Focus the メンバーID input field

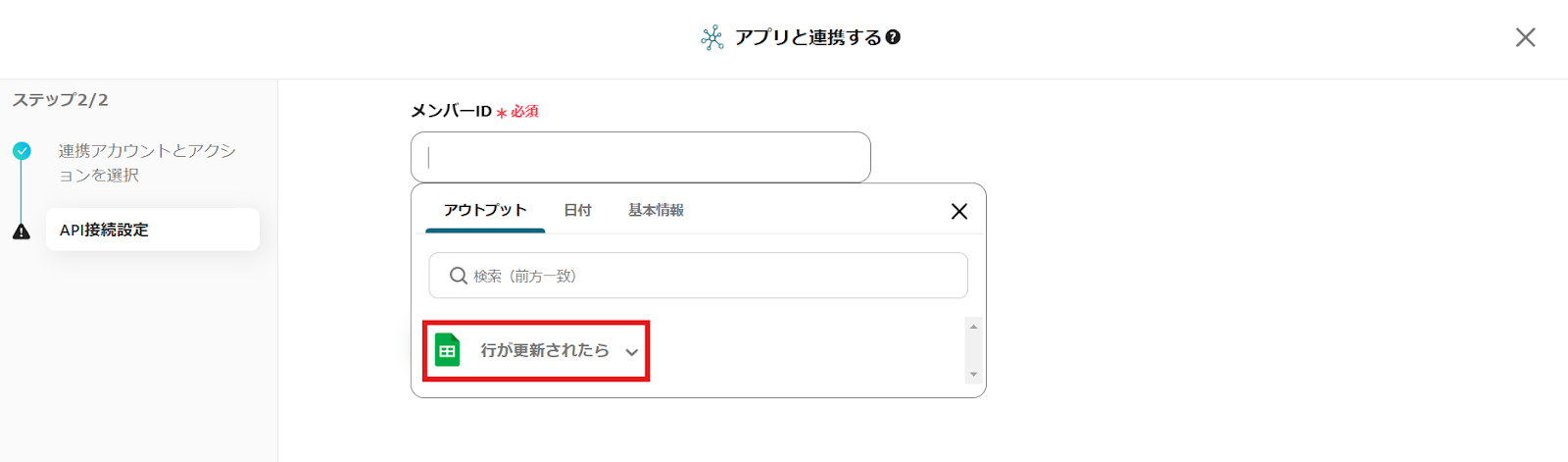point(640,157)
